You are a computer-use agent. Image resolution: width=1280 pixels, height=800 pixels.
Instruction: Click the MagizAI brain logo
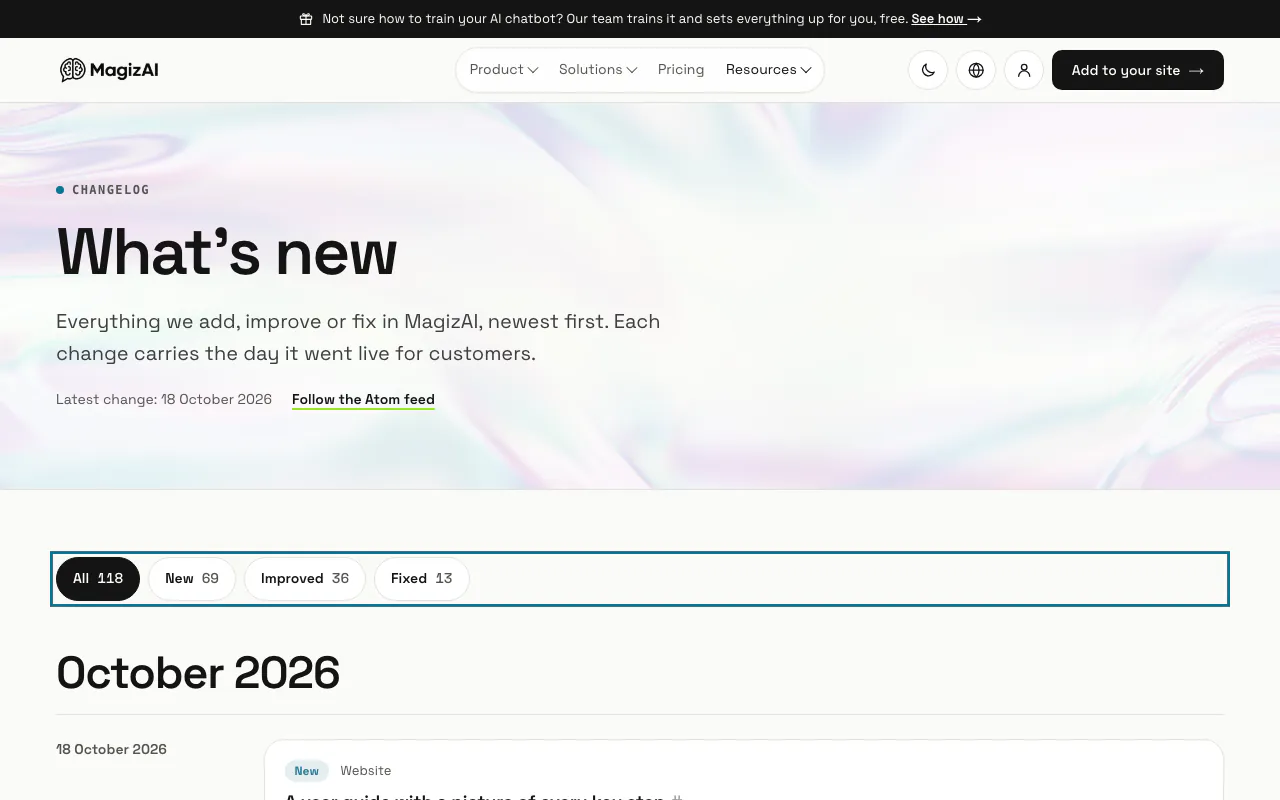coord(109,70)
